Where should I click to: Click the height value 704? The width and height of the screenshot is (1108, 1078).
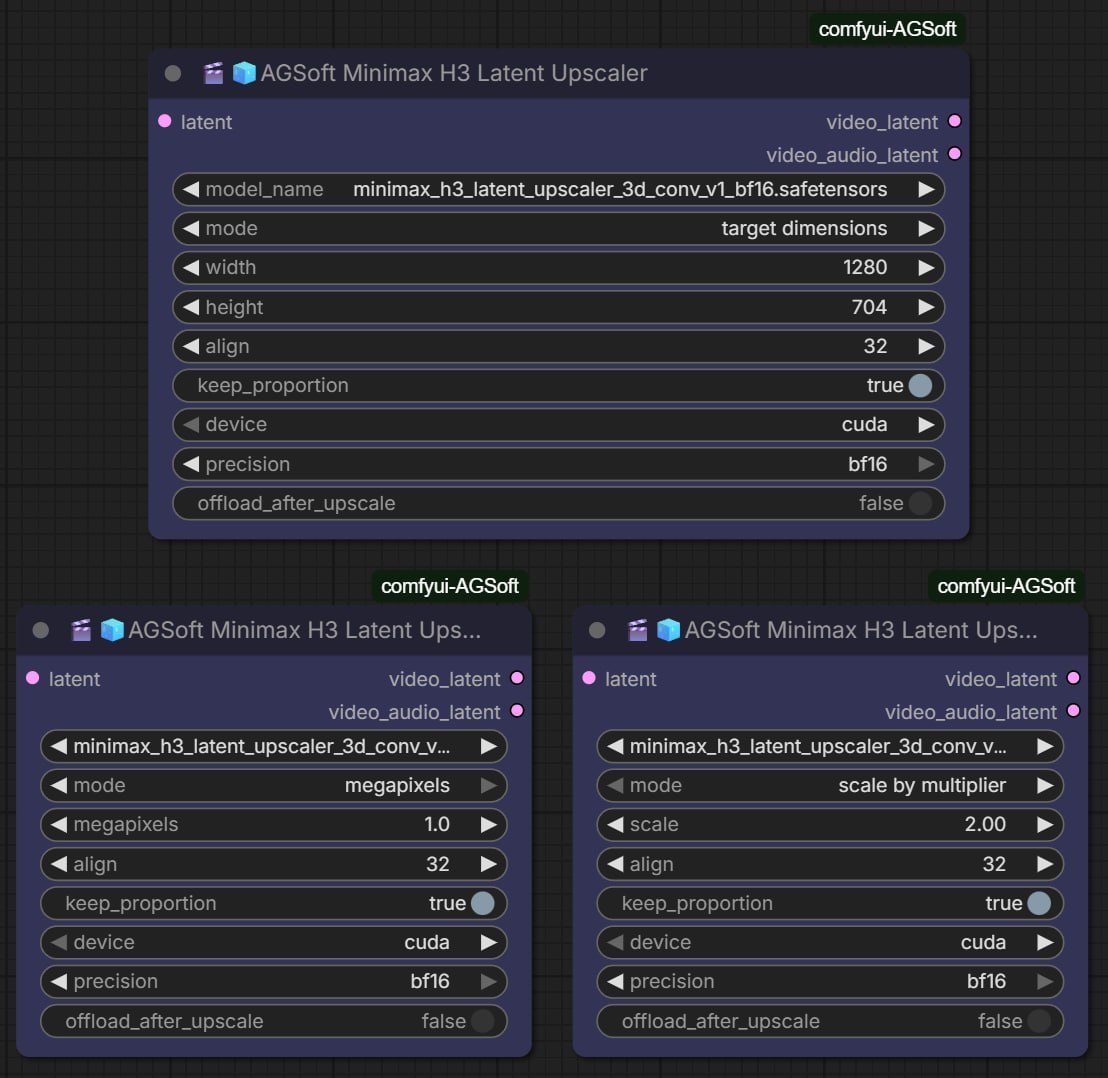tap(869, 307)
